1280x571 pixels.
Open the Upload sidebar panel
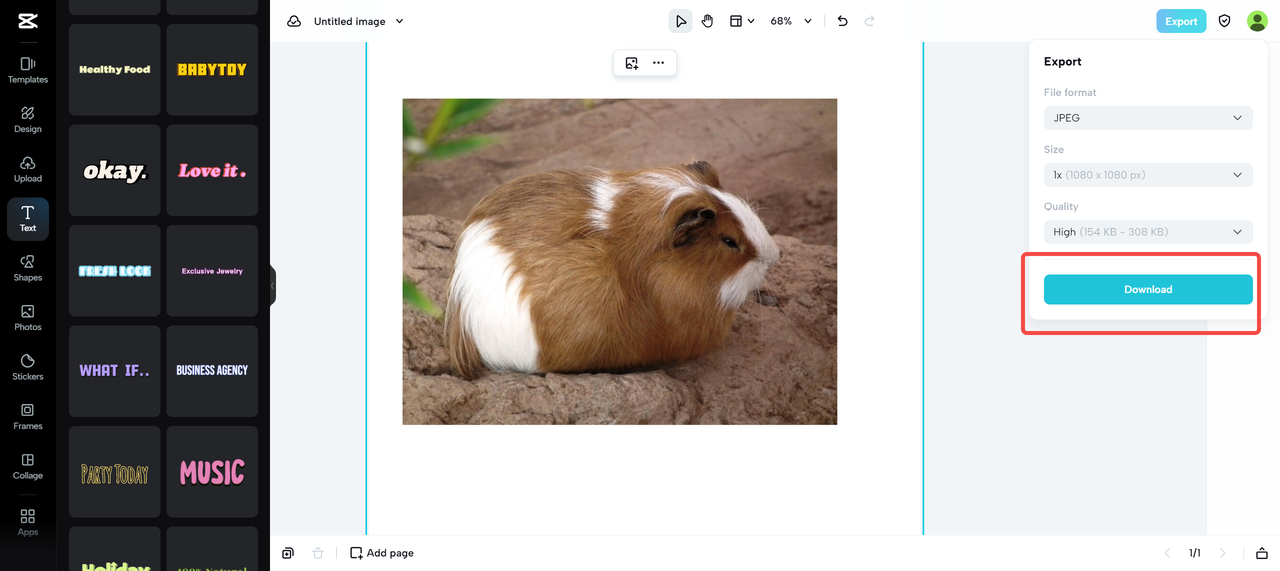[28, 169]
